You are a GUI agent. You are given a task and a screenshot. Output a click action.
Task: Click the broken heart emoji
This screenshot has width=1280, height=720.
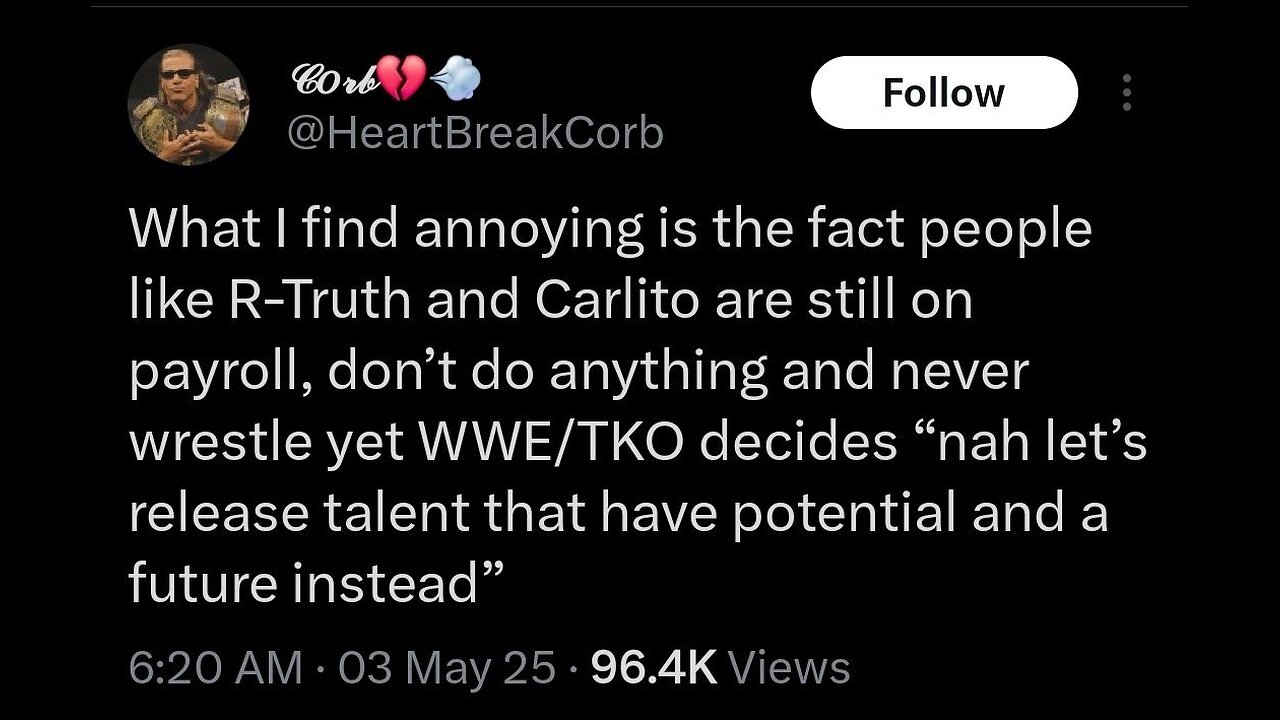pyautogui.click(x=402, y=81)
